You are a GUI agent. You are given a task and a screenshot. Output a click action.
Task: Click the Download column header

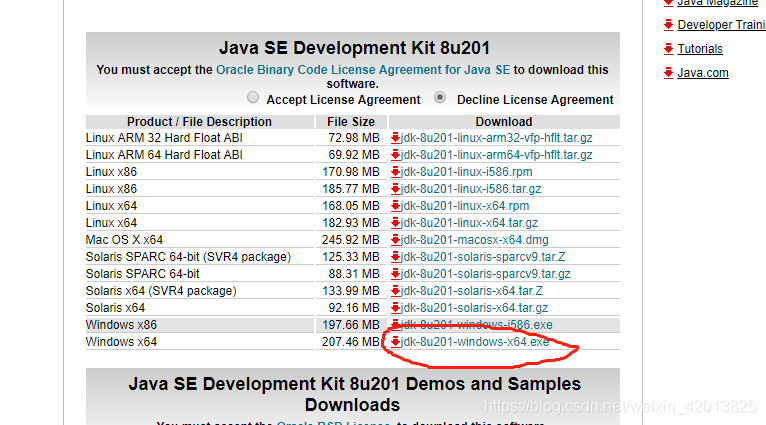tap(504, 122)
